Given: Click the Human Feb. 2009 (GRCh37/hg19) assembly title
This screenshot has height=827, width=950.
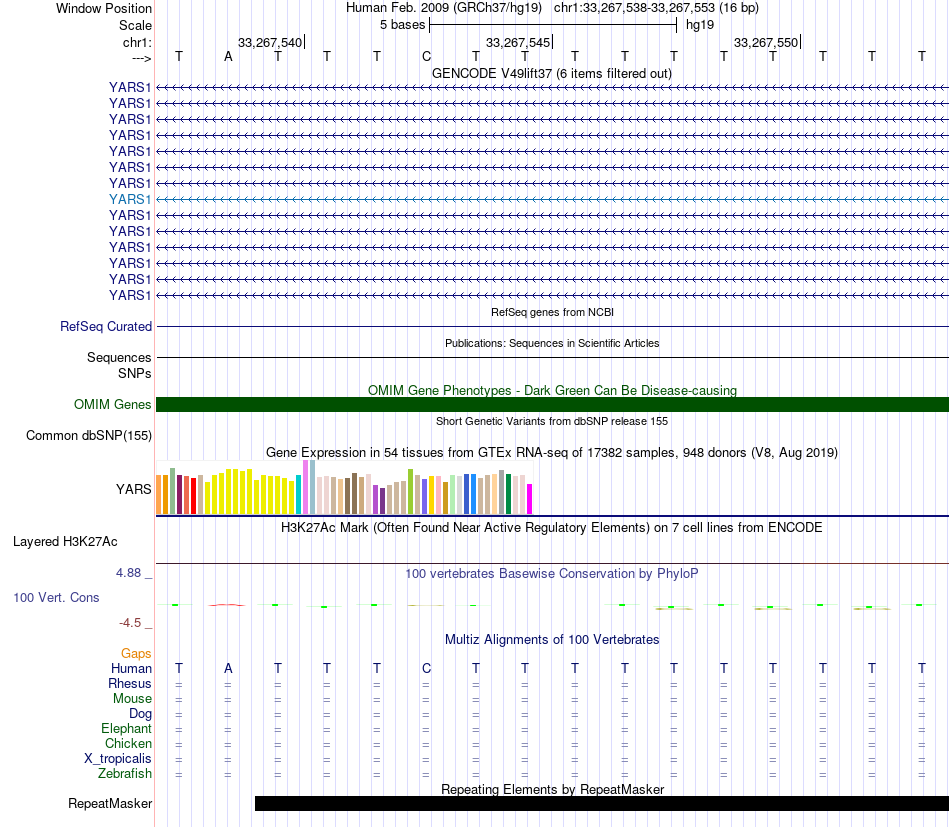Looking at the screenshot, I should pos(443,8).
